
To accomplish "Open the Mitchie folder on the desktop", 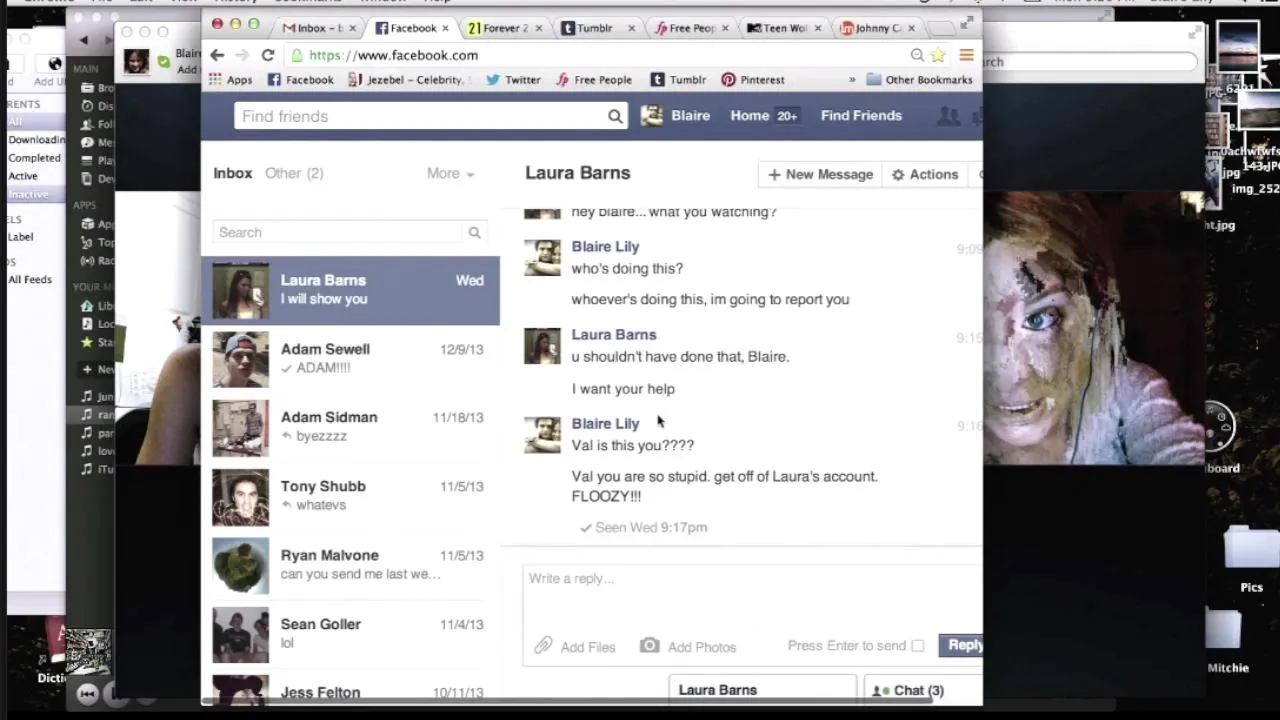I will coord(1228,640).
